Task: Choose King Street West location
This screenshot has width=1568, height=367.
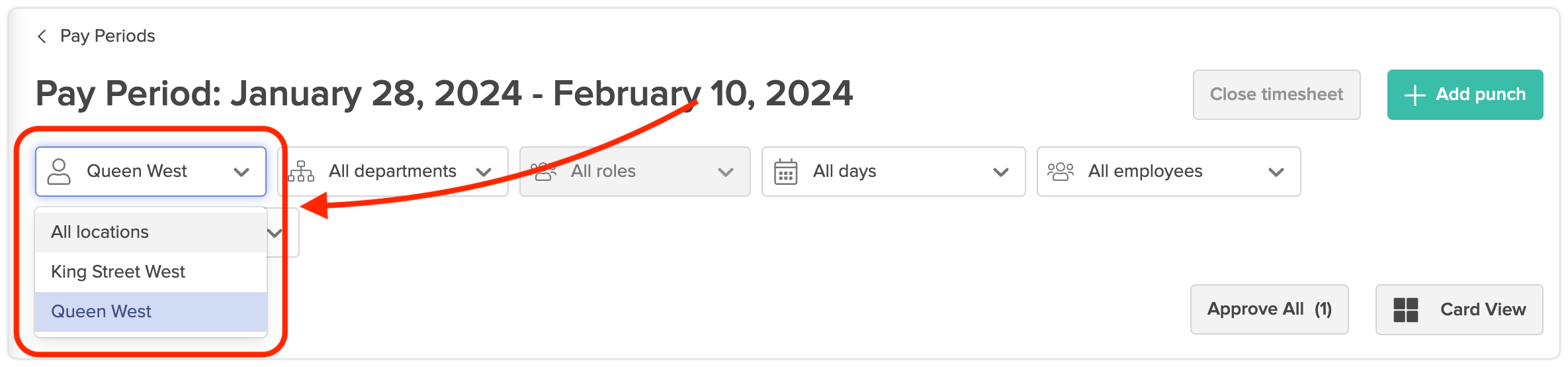Action: click(x=118, y=272)
